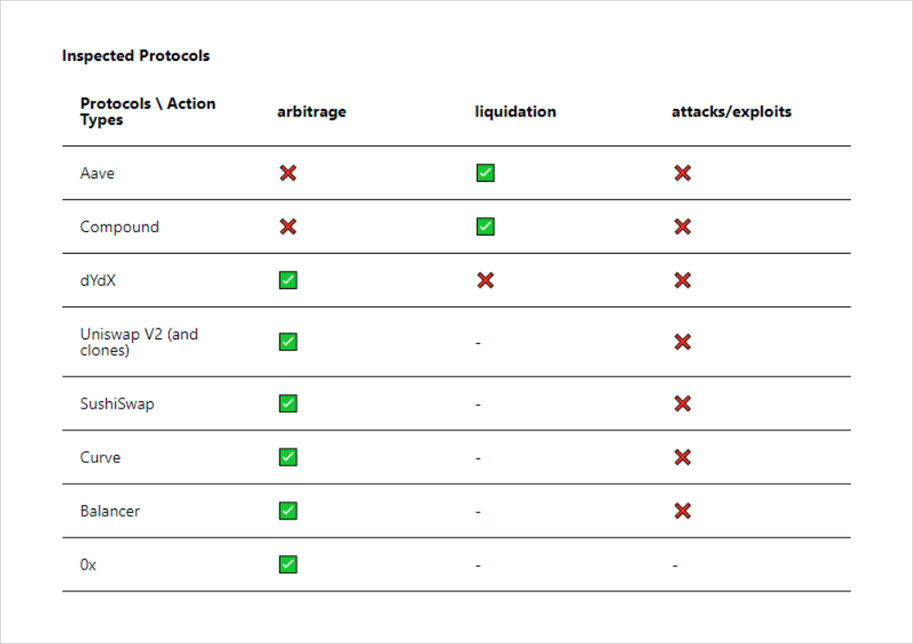Click the liquidation column header

[515, 112]
